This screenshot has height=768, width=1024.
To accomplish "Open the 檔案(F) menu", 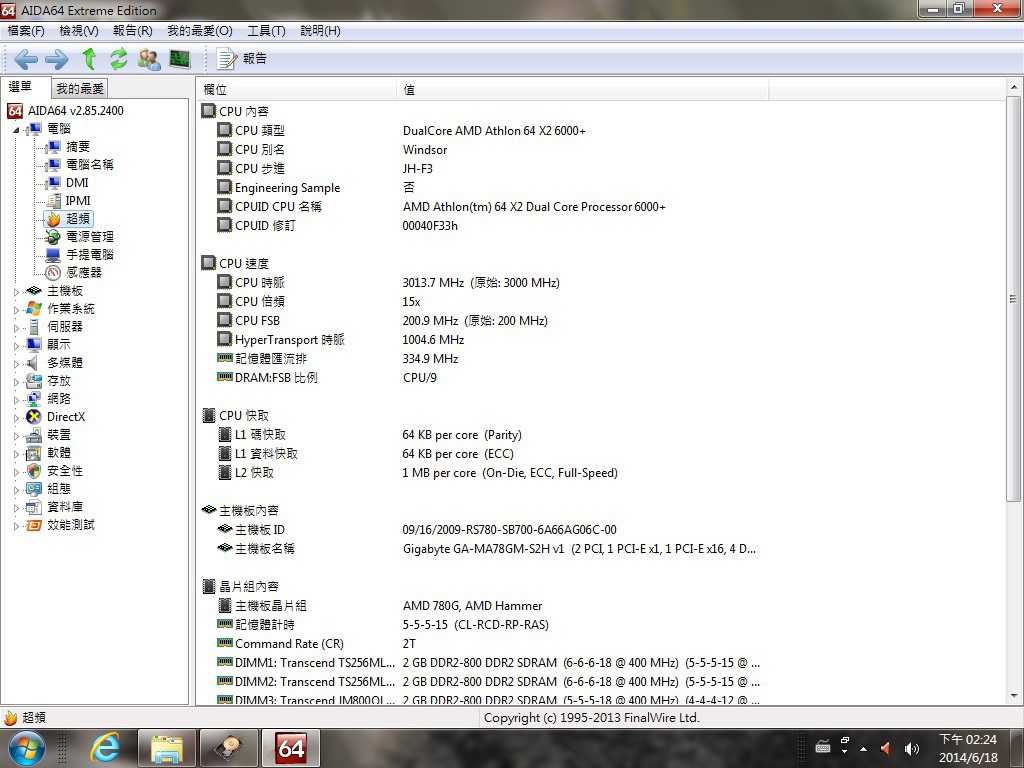I will click(x=26, y=31).
